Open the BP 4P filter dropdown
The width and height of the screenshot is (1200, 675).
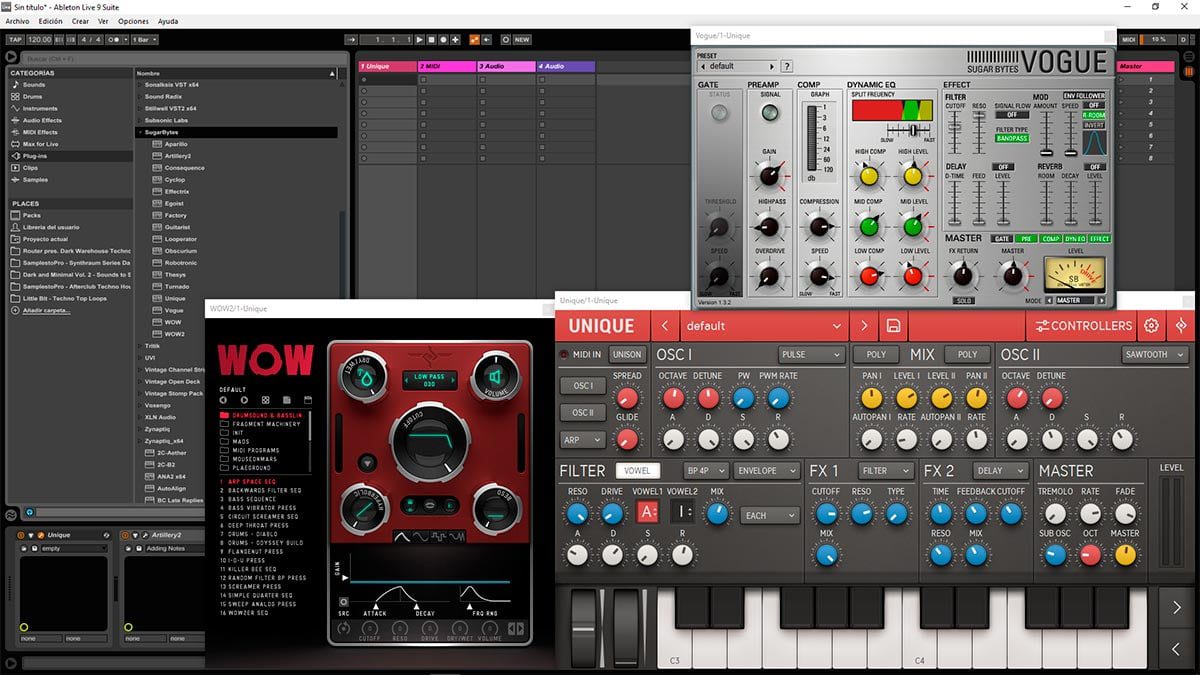(x=705, y=471)
